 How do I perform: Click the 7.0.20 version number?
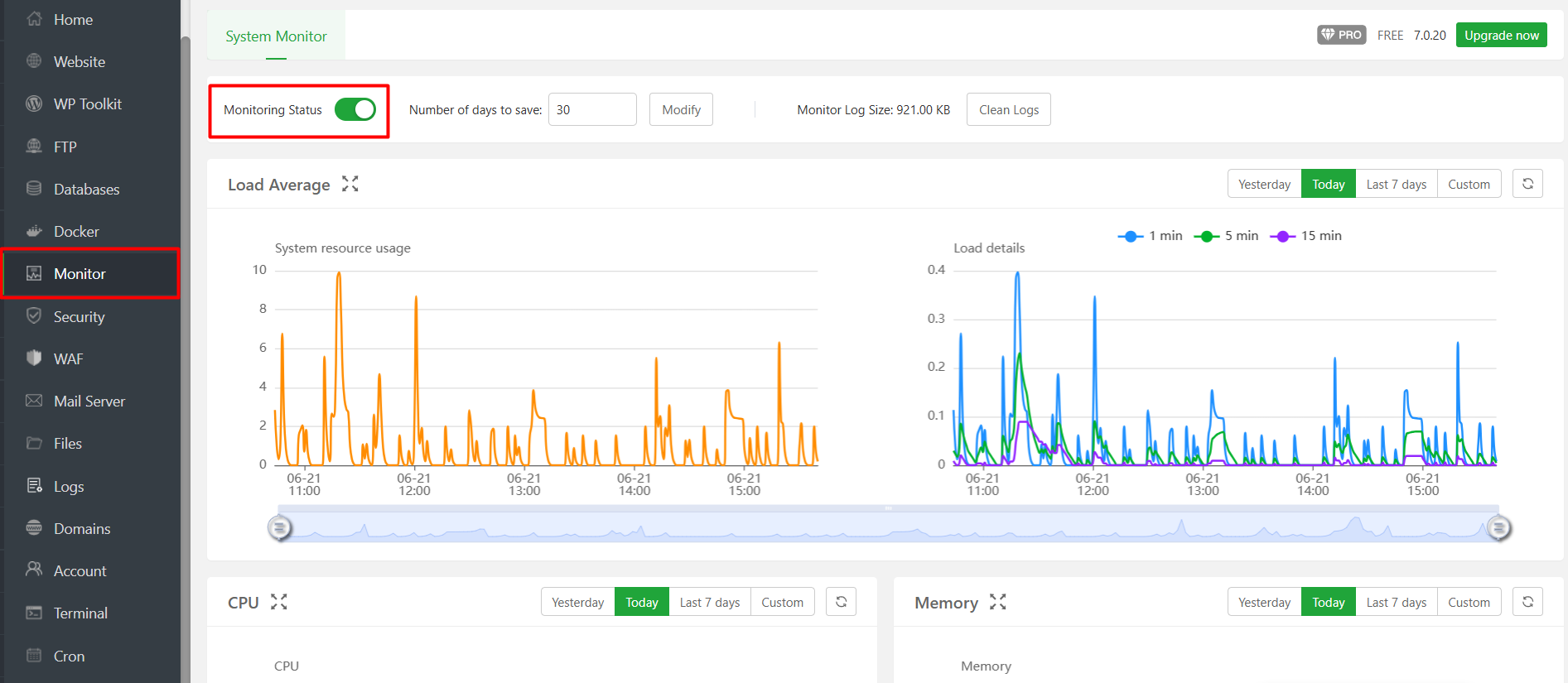[x=1430, y=35]
